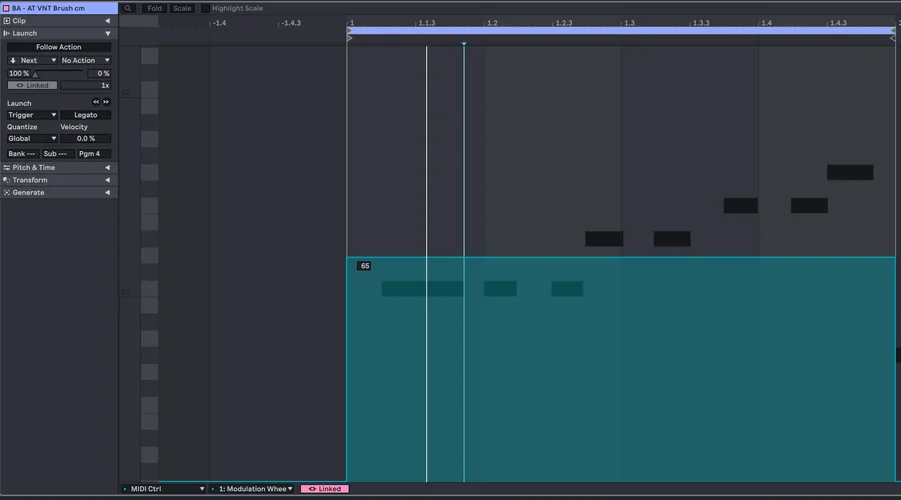
Task: Click the Transform panel icon
Action: pos(7,180)
